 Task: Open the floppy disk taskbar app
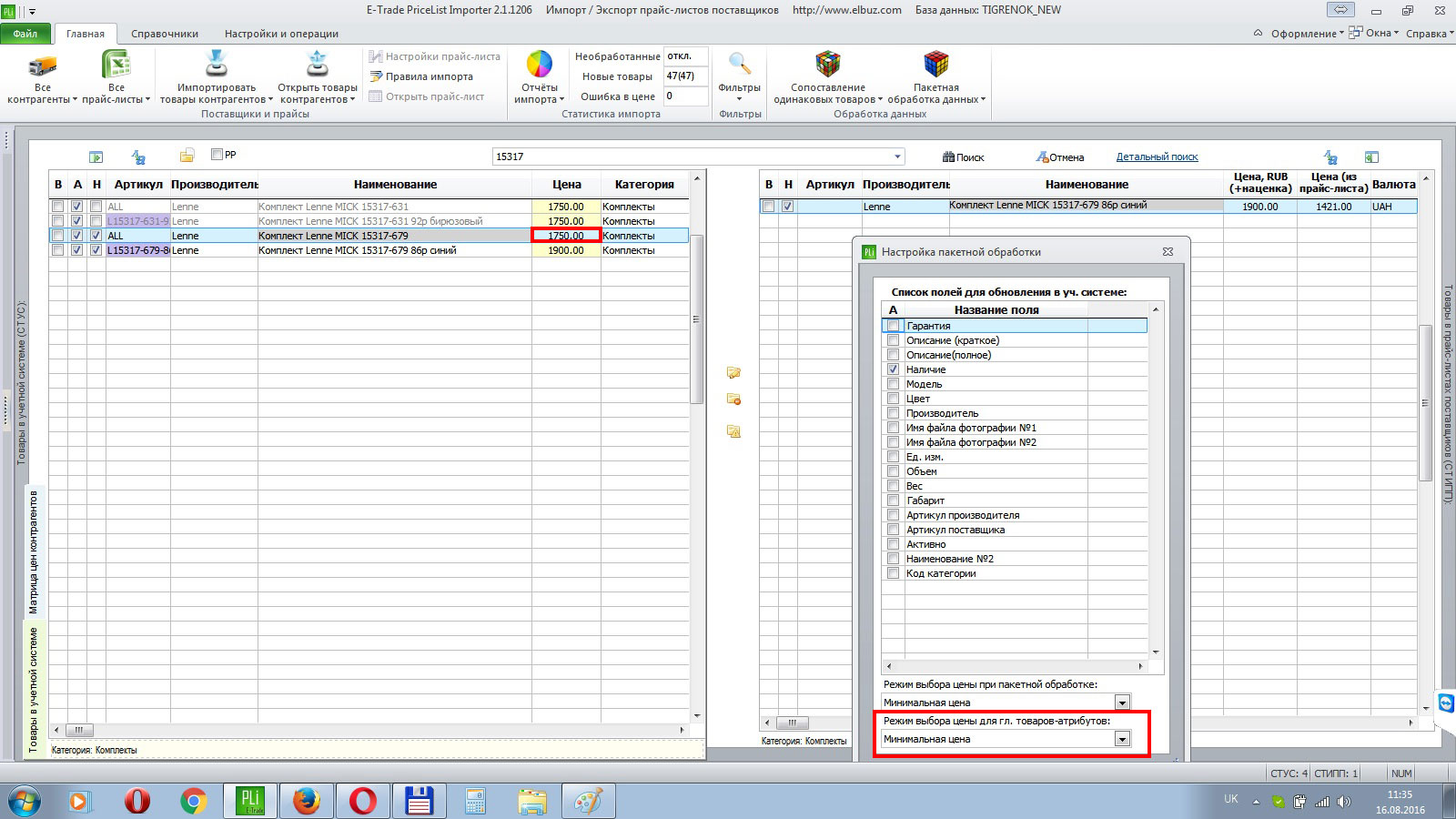pyautogui.click(x=419, y=801)
